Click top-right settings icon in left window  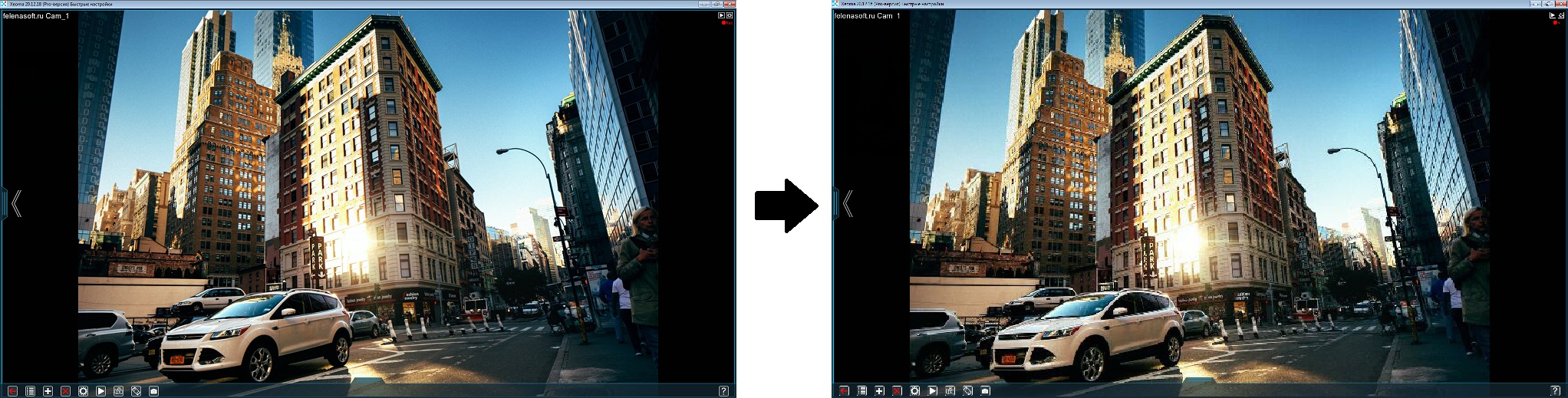tap(730, 15)
